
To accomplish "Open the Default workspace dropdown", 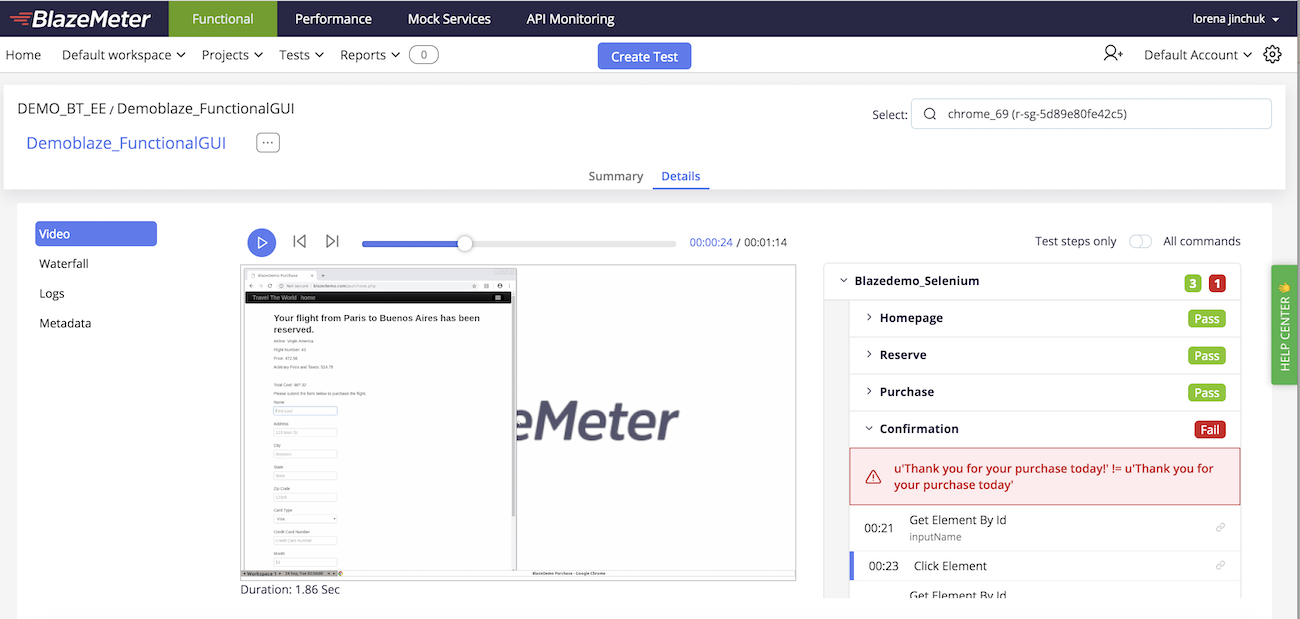I will point(124,55).
